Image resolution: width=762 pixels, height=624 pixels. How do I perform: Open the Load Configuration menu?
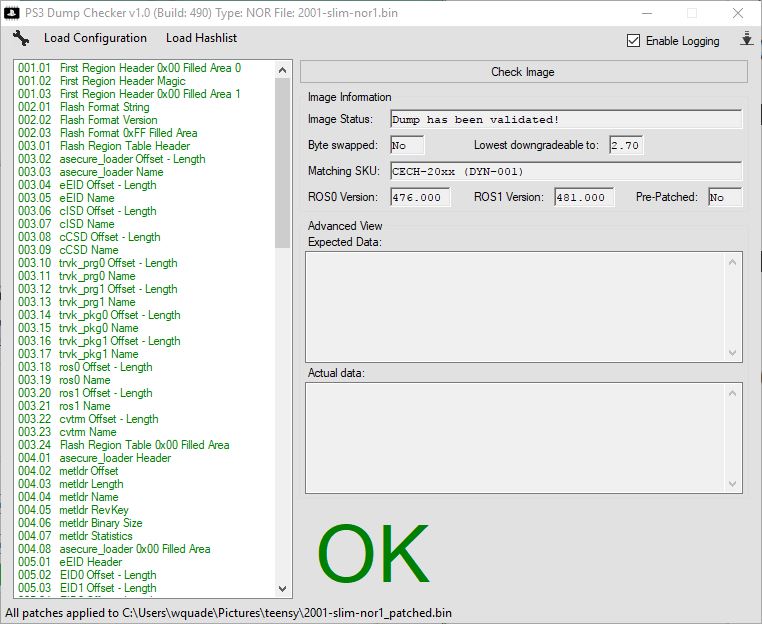point(95,38)
